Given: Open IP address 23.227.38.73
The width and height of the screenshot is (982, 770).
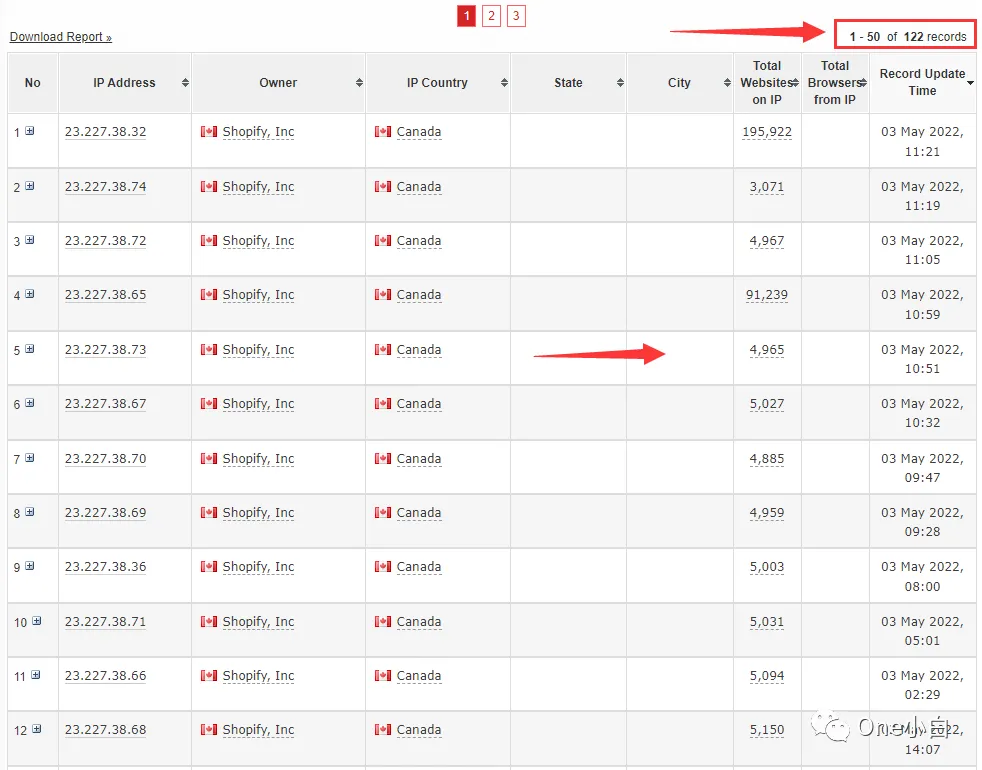Looking at the screenshot, I should [105, 350].
